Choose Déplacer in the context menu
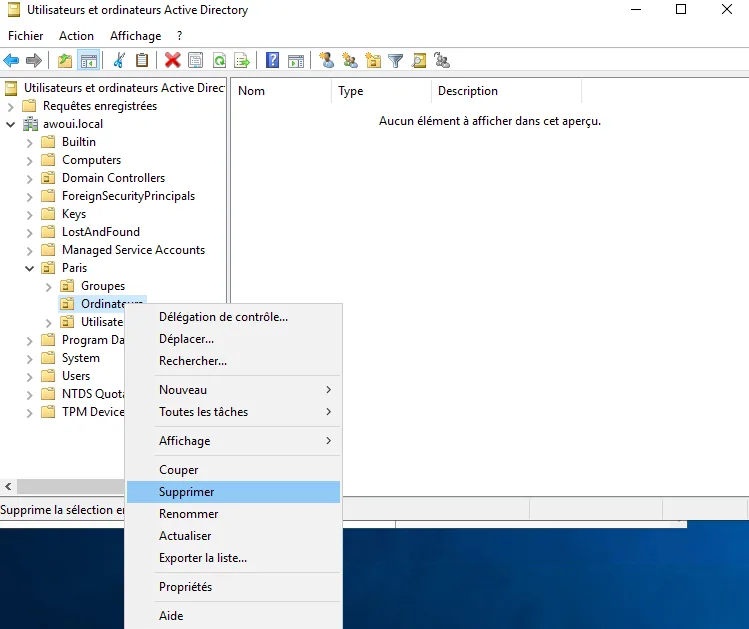Viewport: 749px width, 629px height. (x=234, y=339)
